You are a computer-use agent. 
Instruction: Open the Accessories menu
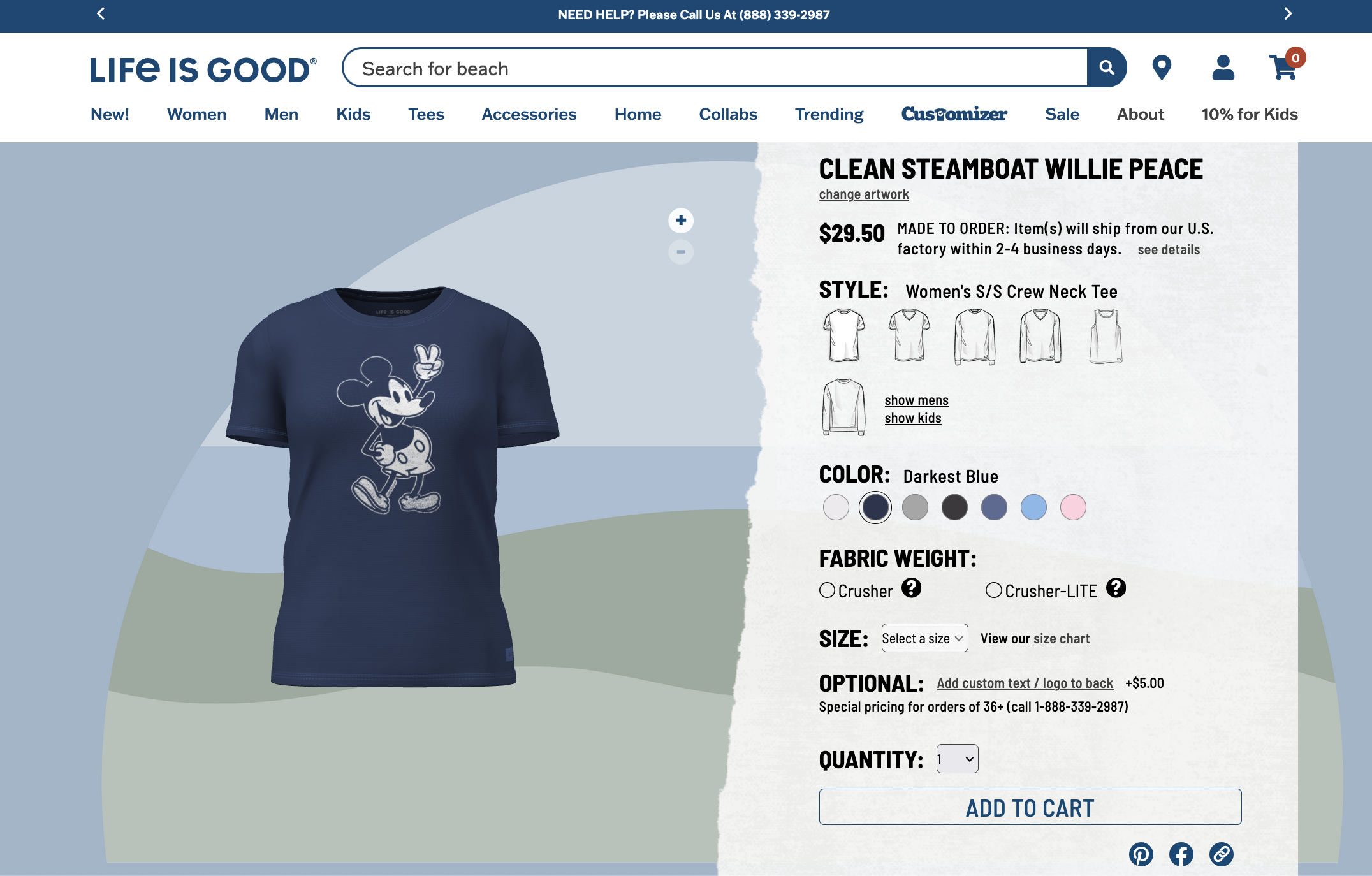(x=529, y=114)
